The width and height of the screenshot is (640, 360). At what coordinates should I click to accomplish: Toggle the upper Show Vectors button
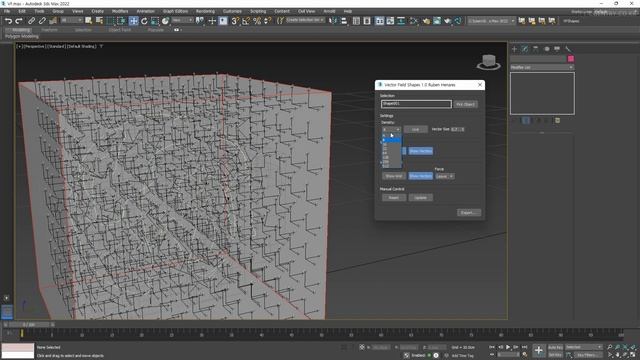tap(420, 151)
